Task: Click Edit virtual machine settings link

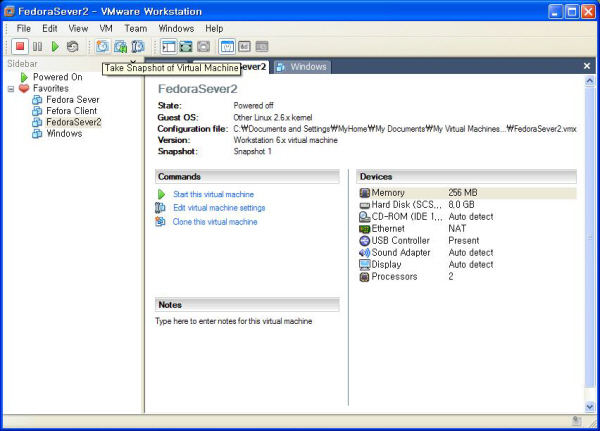Action: pos(219,208)
